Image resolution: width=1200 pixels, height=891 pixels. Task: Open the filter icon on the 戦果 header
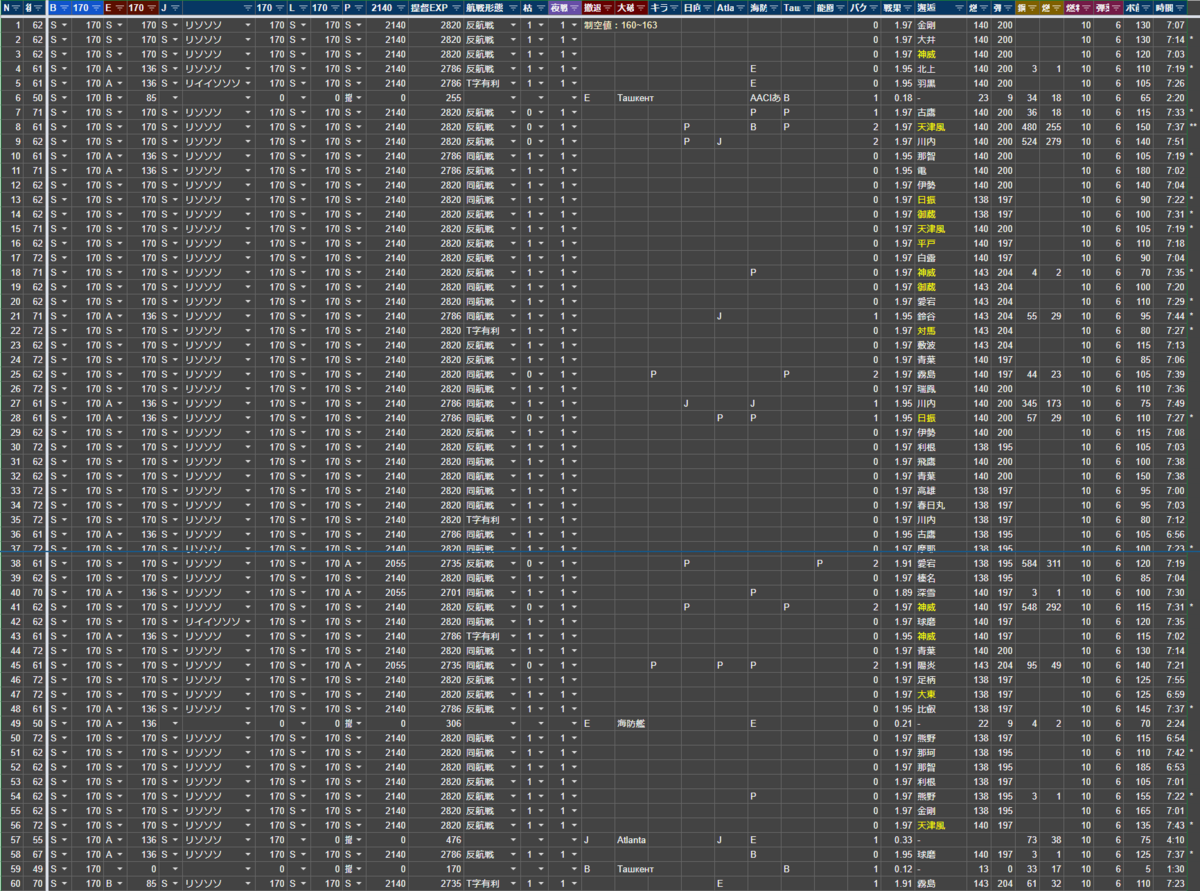pyautogui.click(x=907, y=7)
